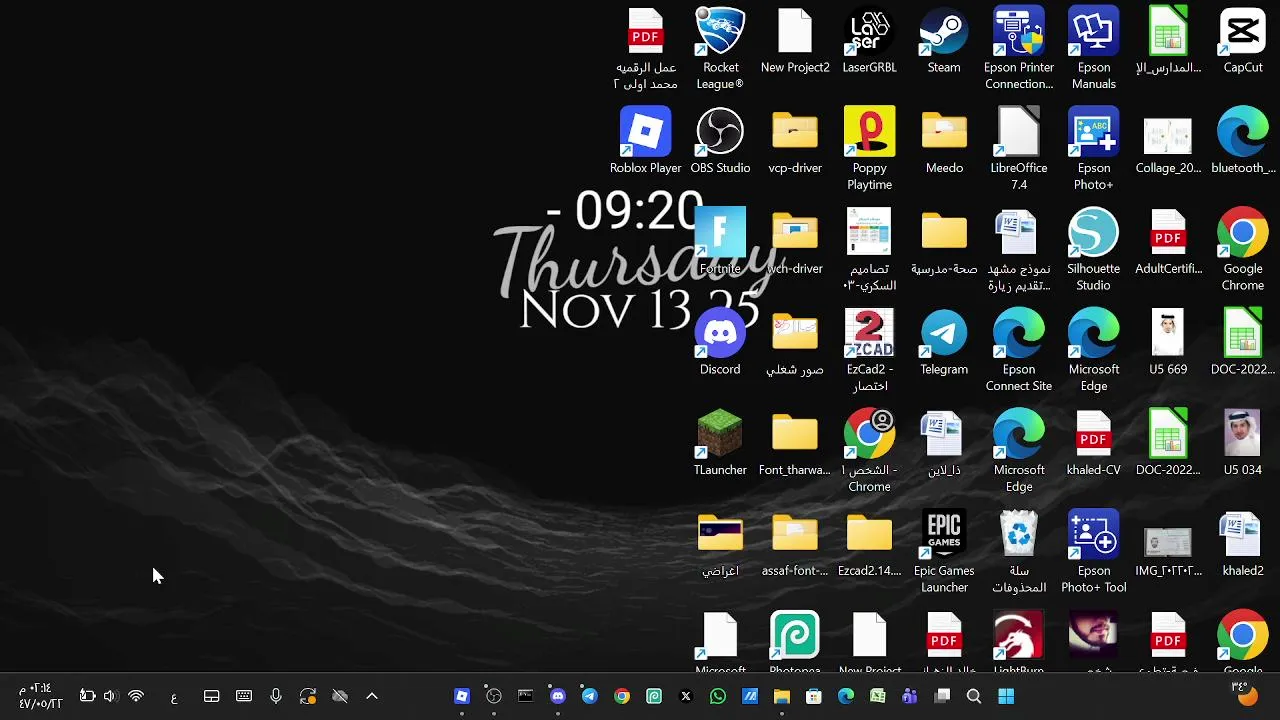Launch TLauncher from the desktop
The width and height of the screenshot is (1280, 720).
720,442
